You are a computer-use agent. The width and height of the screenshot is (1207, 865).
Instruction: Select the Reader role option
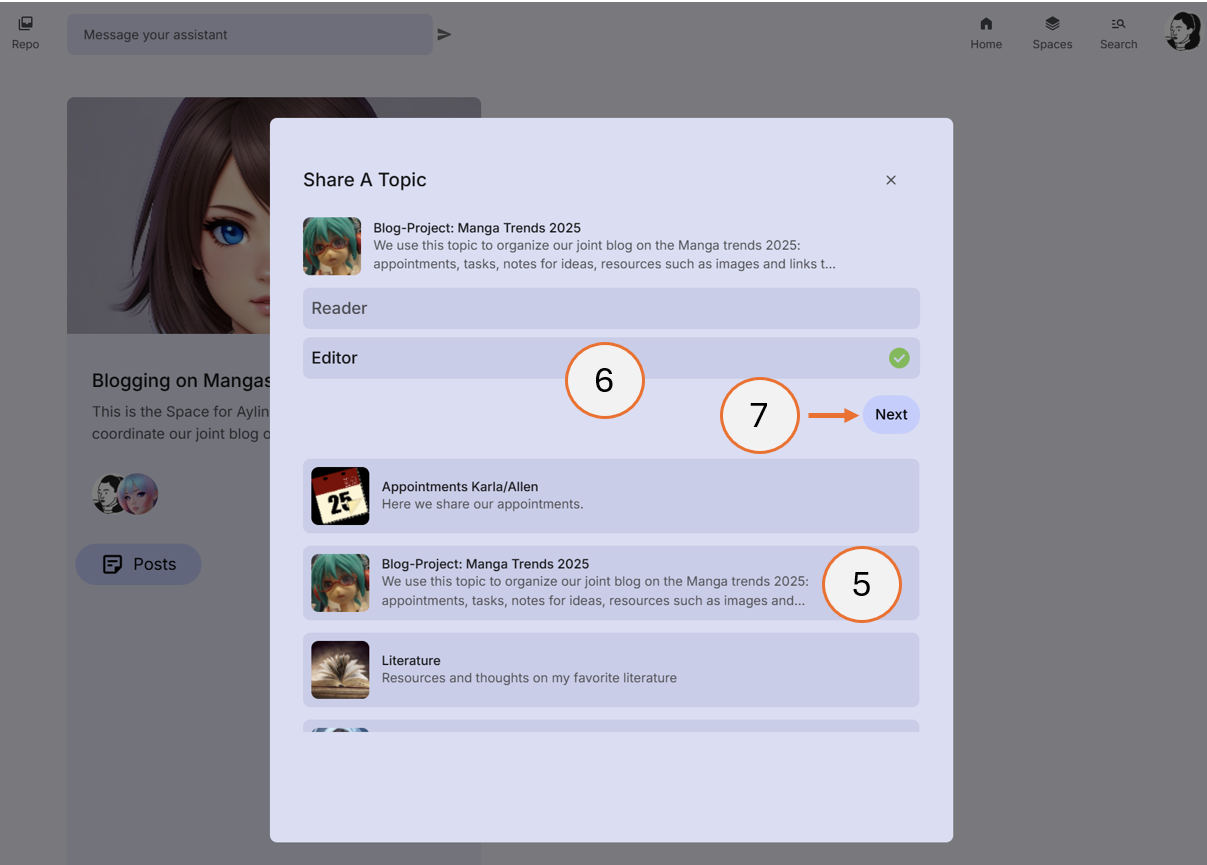tap(610, 308)
